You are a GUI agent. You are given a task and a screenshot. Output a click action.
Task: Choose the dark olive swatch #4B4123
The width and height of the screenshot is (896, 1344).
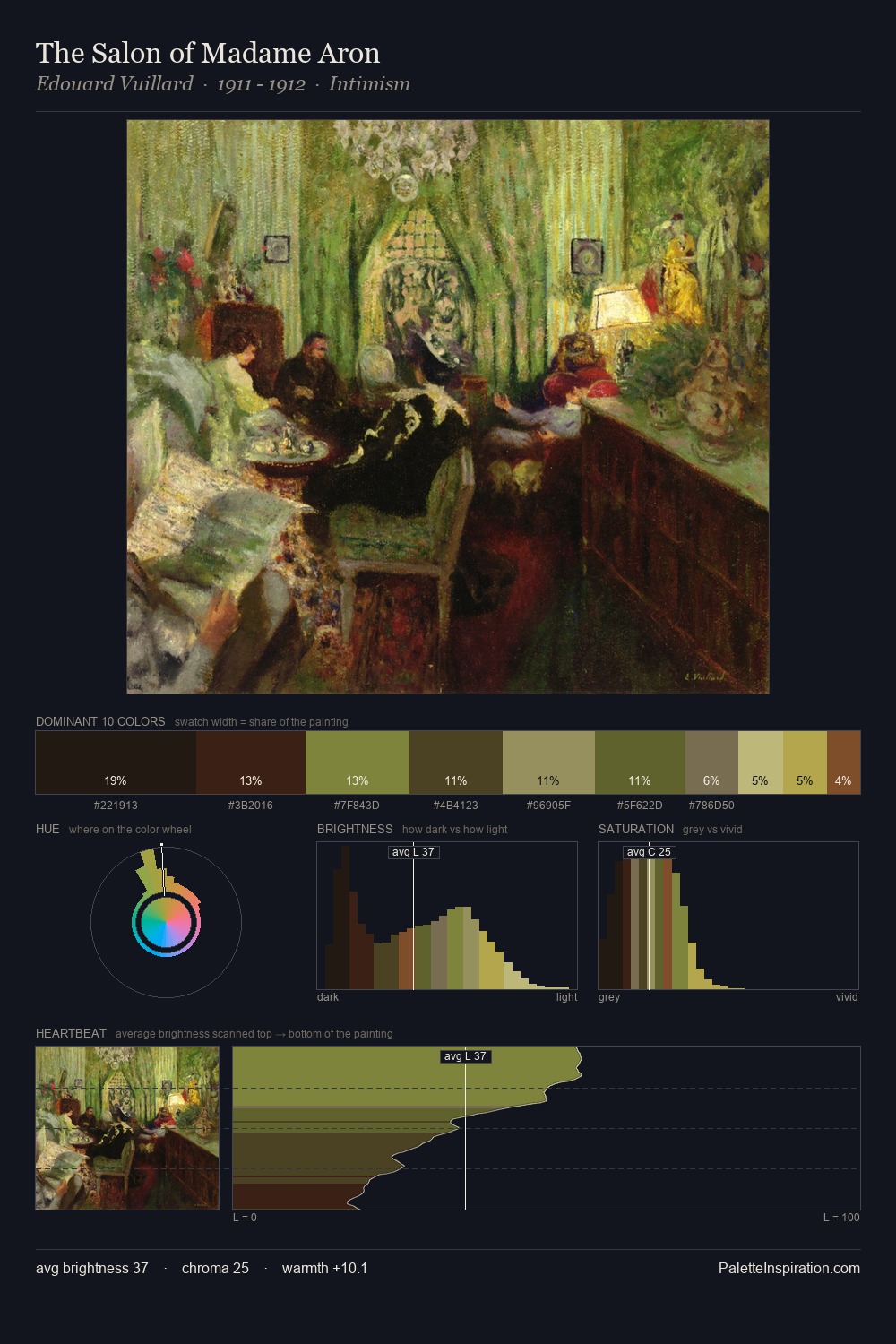tap(456, 762)
